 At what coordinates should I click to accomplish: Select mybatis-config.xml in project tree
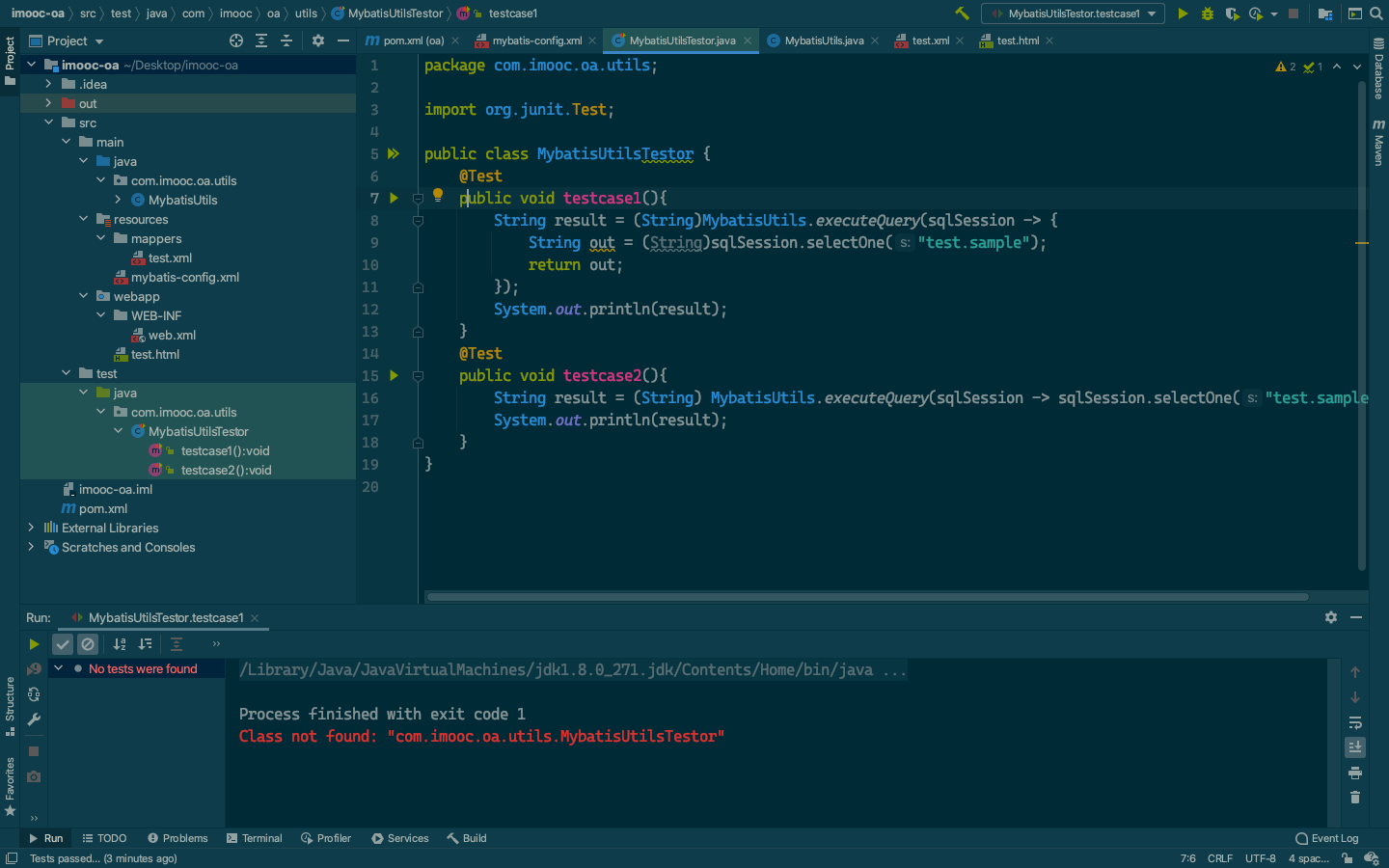185,277
